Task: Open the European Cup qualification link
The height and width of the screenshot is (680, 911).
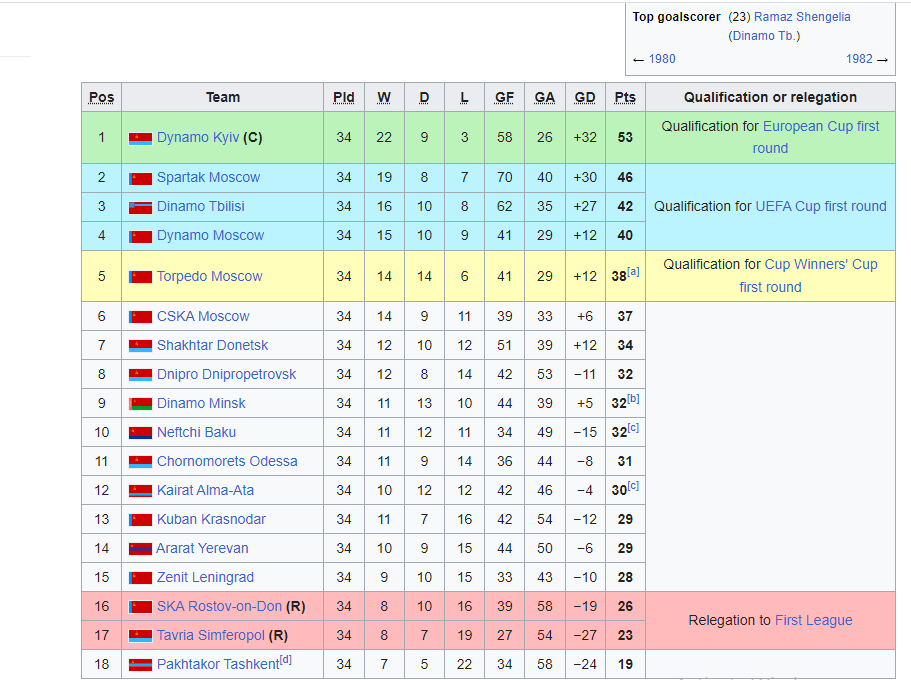Action: (x=820, y=127)
